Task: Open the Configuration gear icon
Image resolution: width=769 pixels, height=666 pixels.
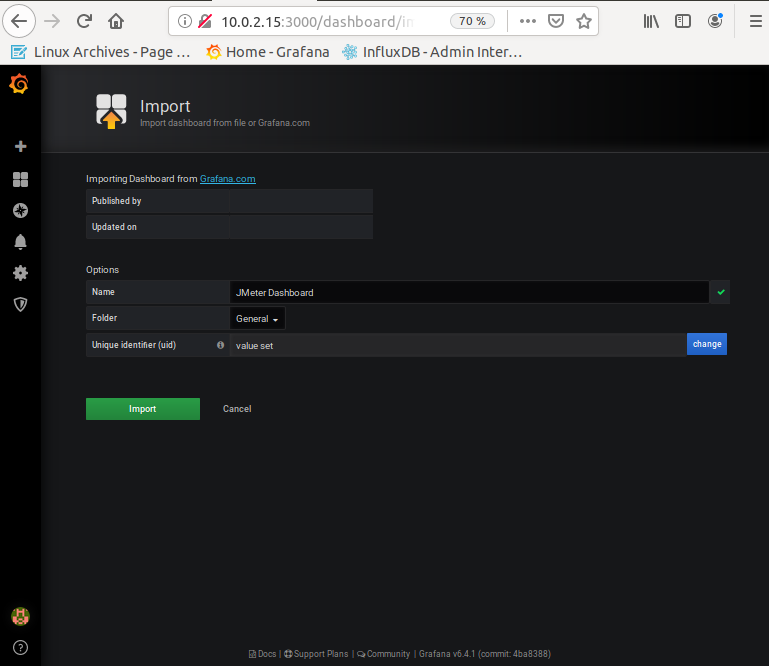Action: pyautogui.click(x=21, y=273)
